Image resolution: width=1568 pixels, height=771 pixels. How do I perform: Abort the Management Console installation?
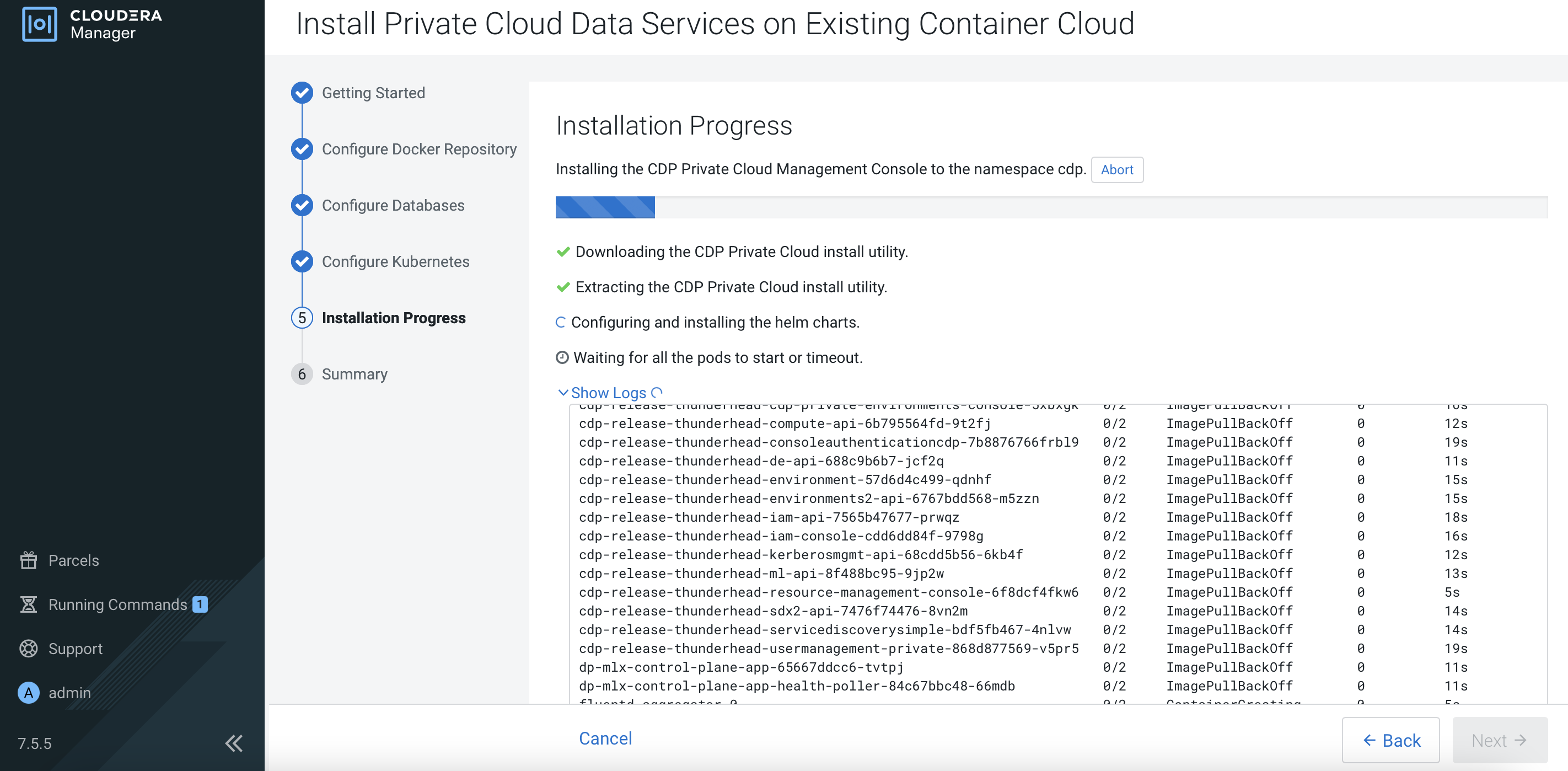coord(1116,170)
